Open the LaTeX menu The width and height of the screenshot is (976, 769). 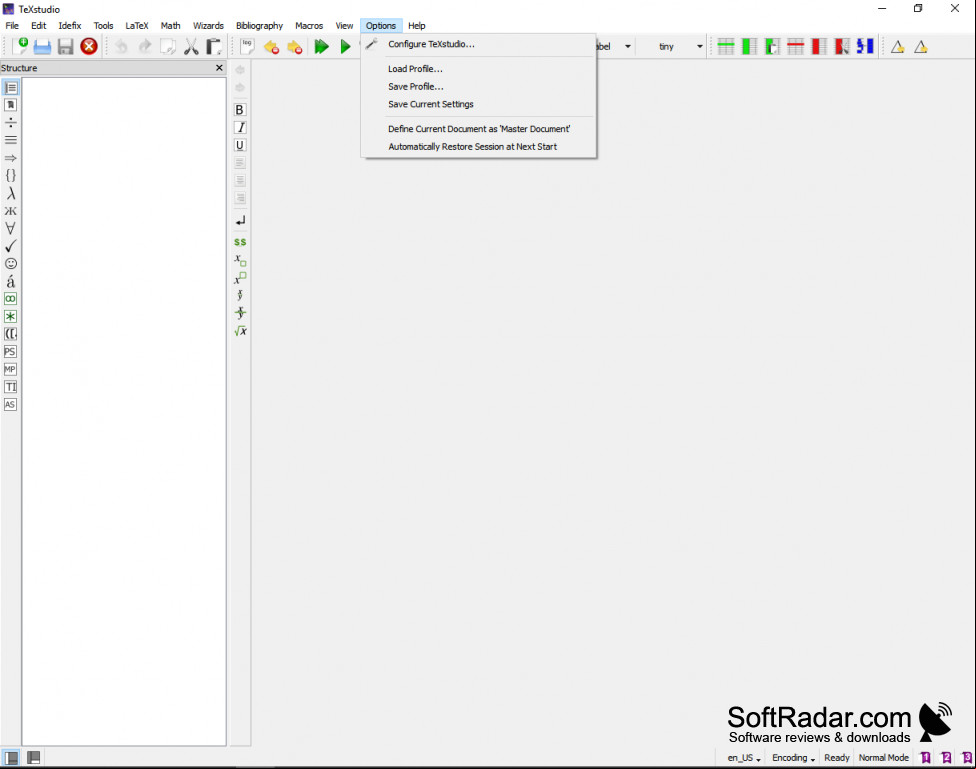tap(137, 26)
